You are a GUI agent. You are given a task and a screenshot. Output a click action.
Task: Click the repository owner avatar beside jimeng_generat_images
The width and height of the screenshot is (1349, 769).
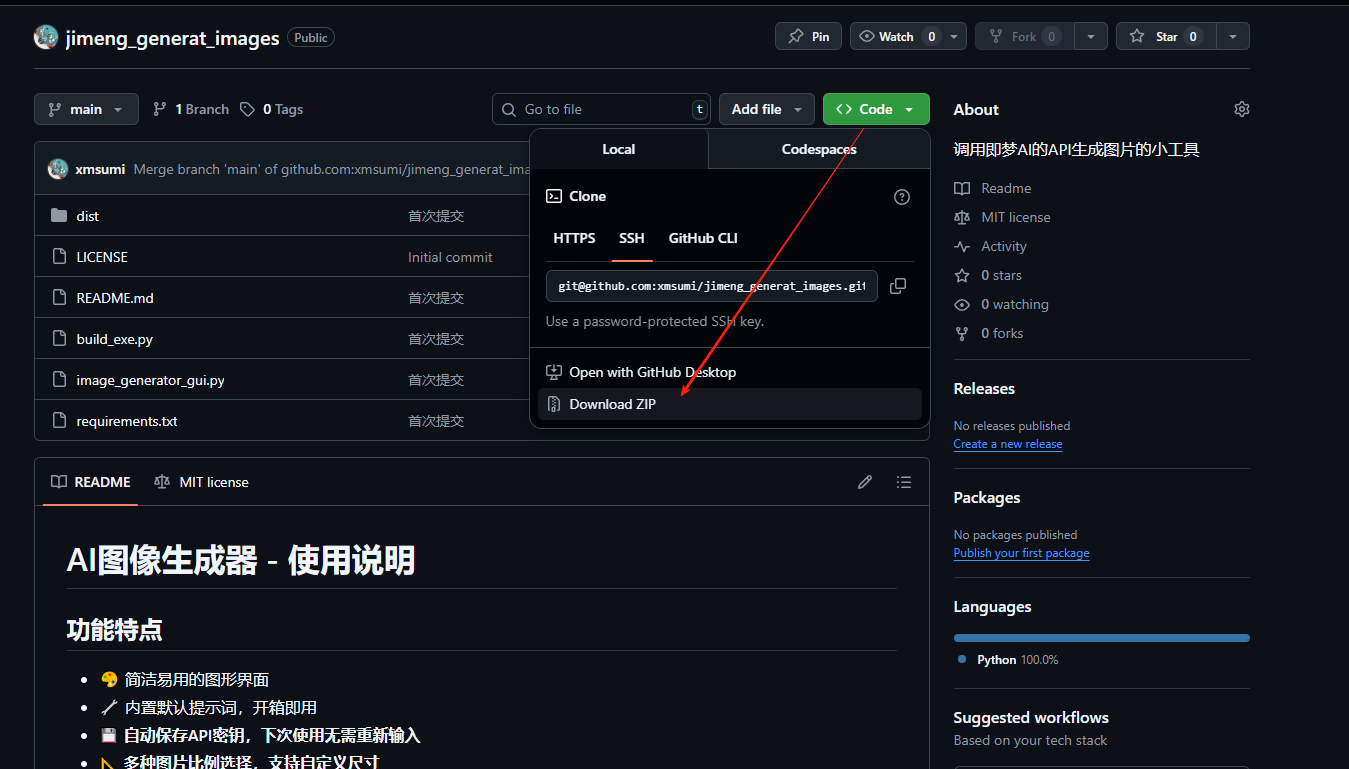pyautogui.click(x=46, y=37)
